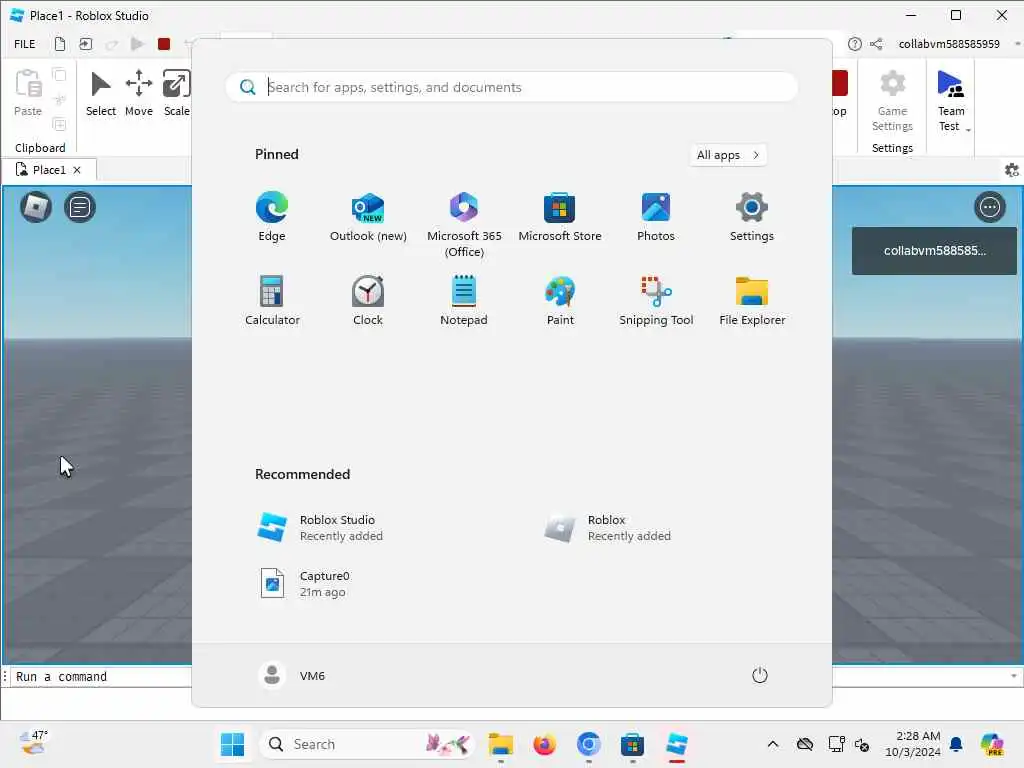Click the Team Test button
Viewport: 1024px width, 768px height.
tap(951, 101)
